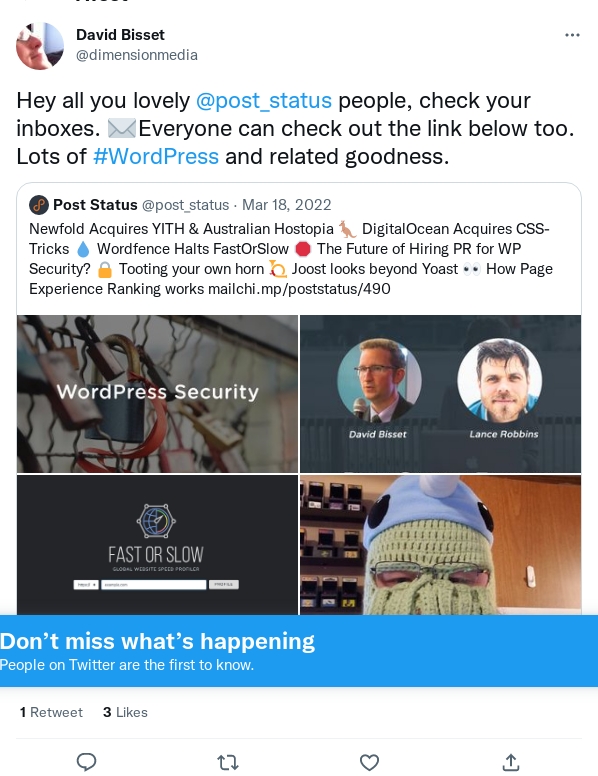This screenshot has width=598, height=776.
Task: Open the three-dot more options menu
Action: pos(572,35)
